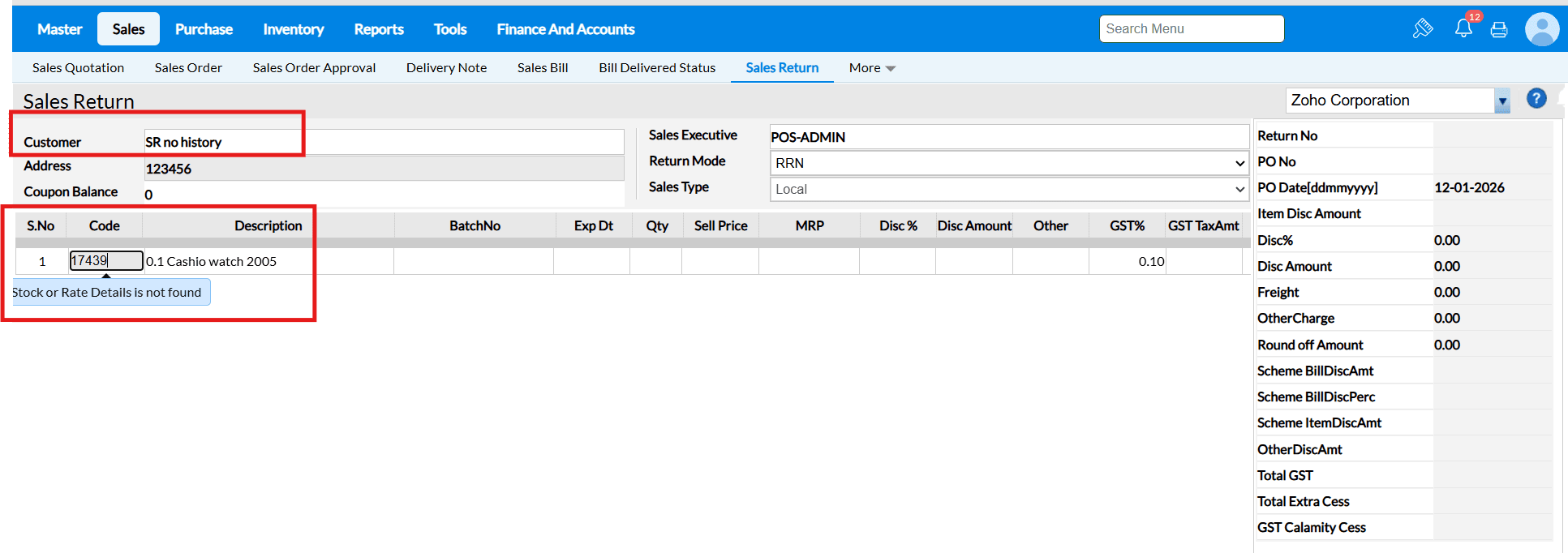Open the user profile avatar
The height and width of the screenshot is (553, 1568).
tap(1541, 29)
